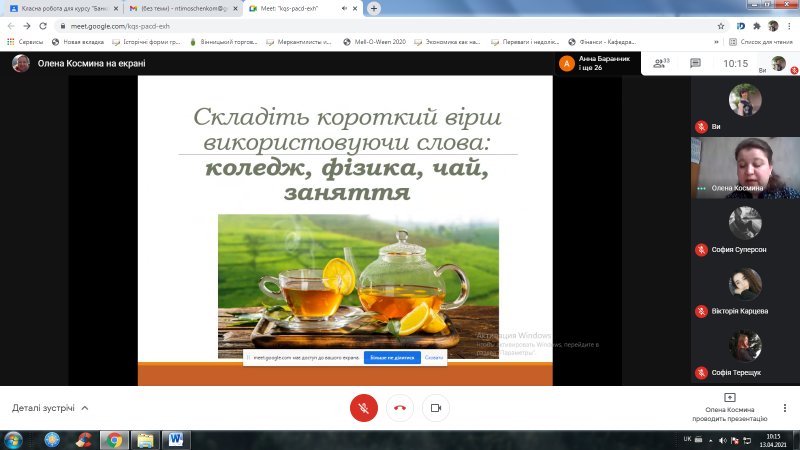Open the Экономика как на... bookmark
Screen dimensions: 800x450
[447, 42]
